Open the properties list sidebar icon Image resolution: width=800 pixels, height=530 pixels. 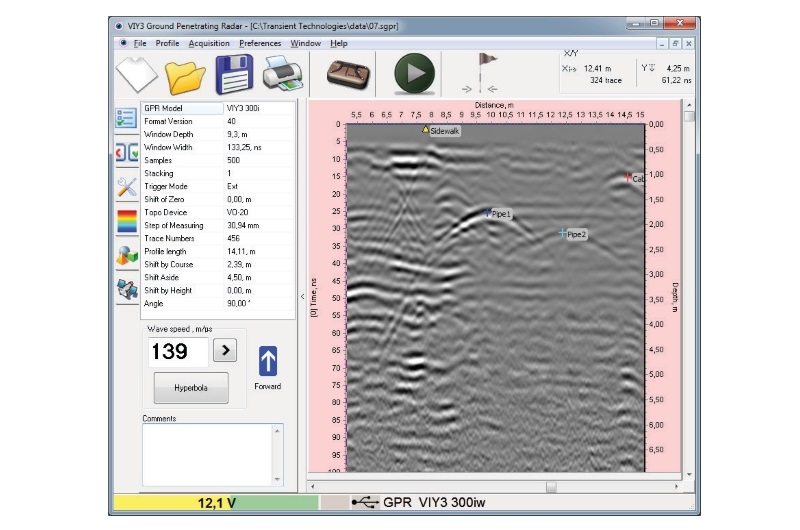(x=126, y=118)
